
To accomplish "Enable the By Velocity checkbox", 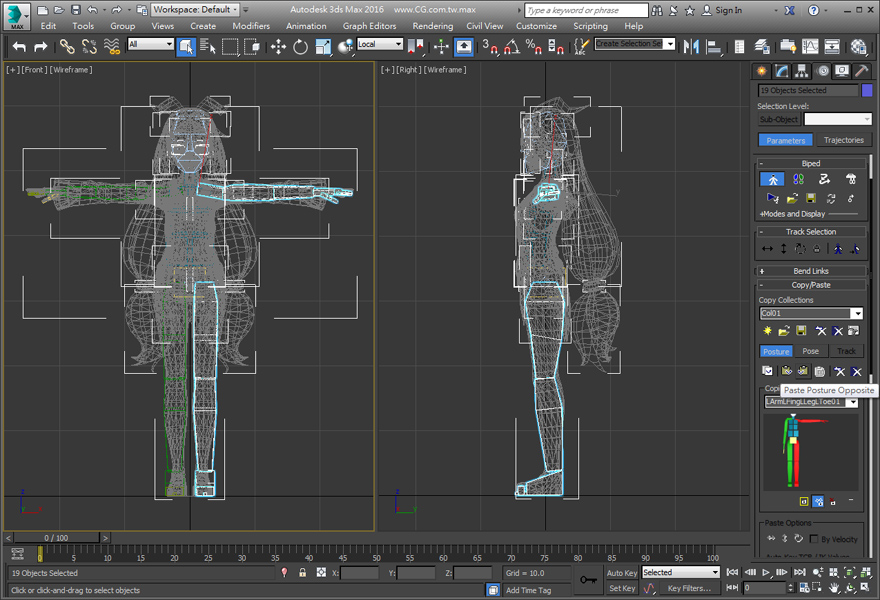I will point(814,539).
